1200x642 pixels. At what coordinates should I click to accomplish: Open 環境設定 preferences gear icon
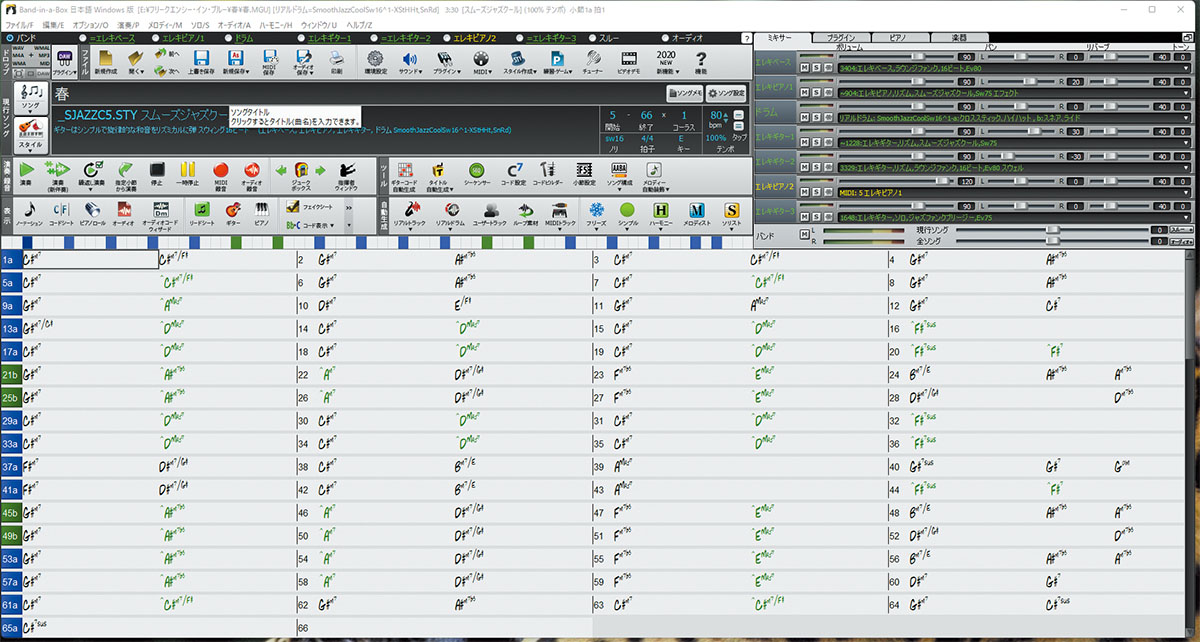point(374,62)
